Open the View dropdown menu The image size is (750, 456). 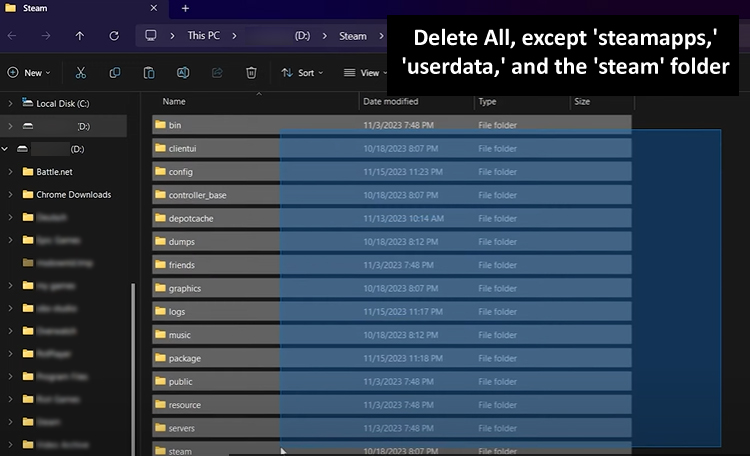[366, 73]
